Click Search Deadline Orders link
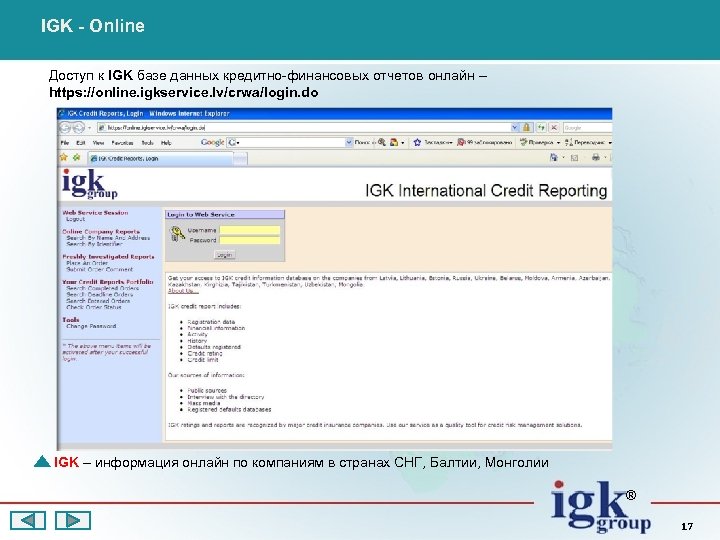Viewport: 720px width, 540px height. click(100, 294)
